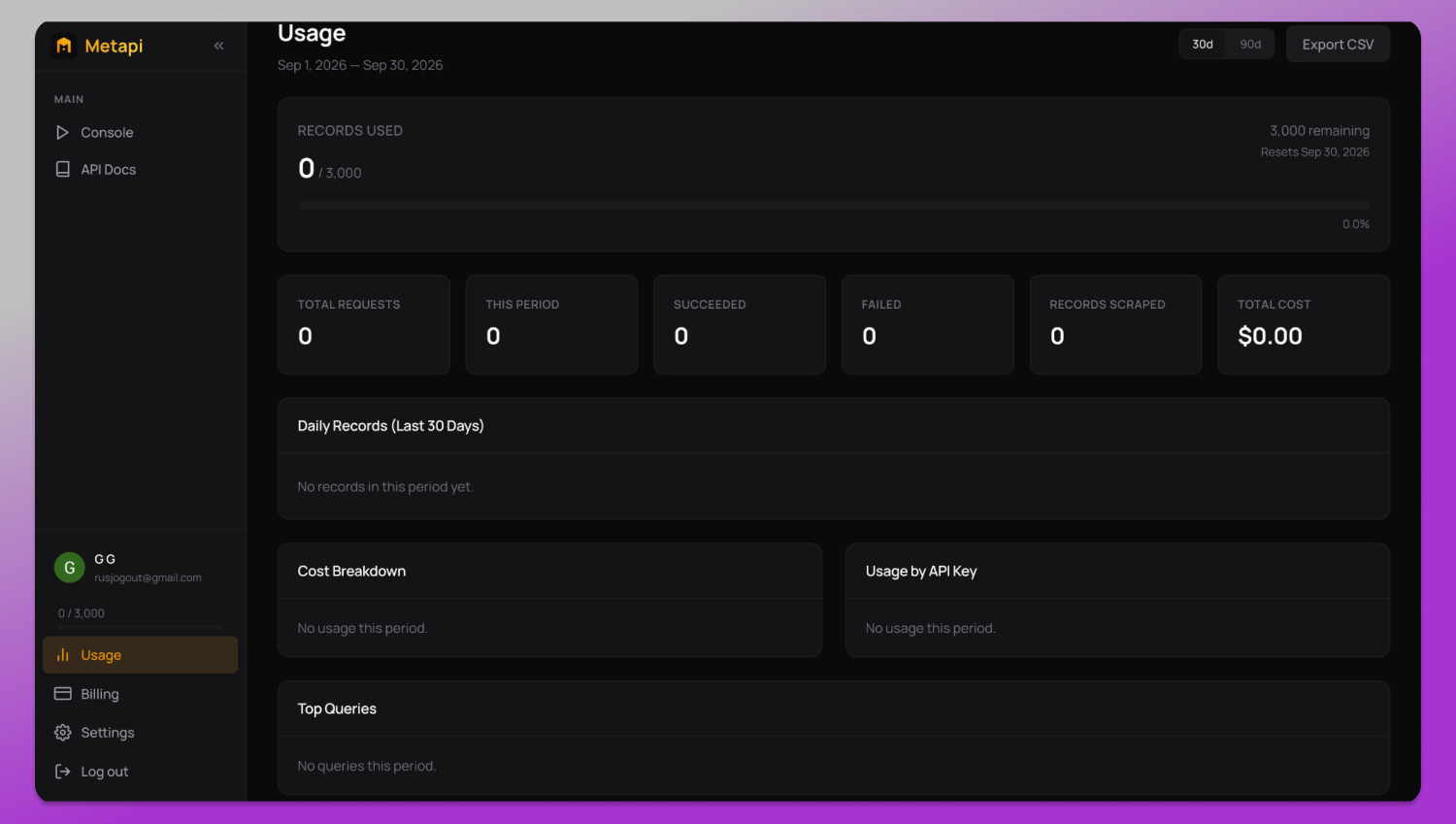Image resolution: width=1456 pixels, height=824 pixels.
Task: Click the G G account name
Action: pos(105,559)
